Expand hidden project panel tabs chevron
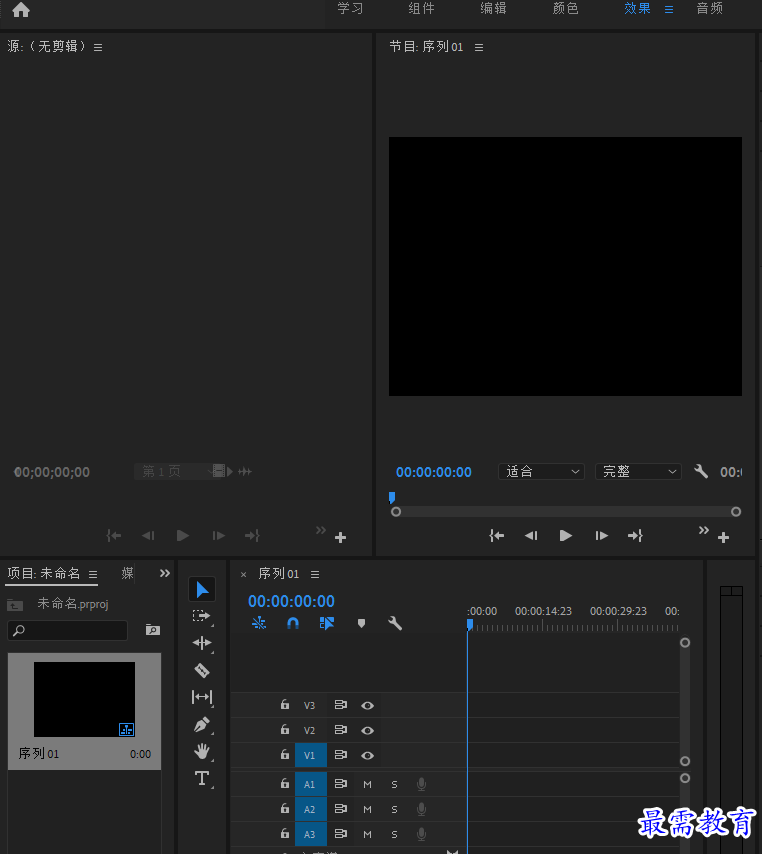This screenshot has width=762, height=854. [x=164, y=573]
